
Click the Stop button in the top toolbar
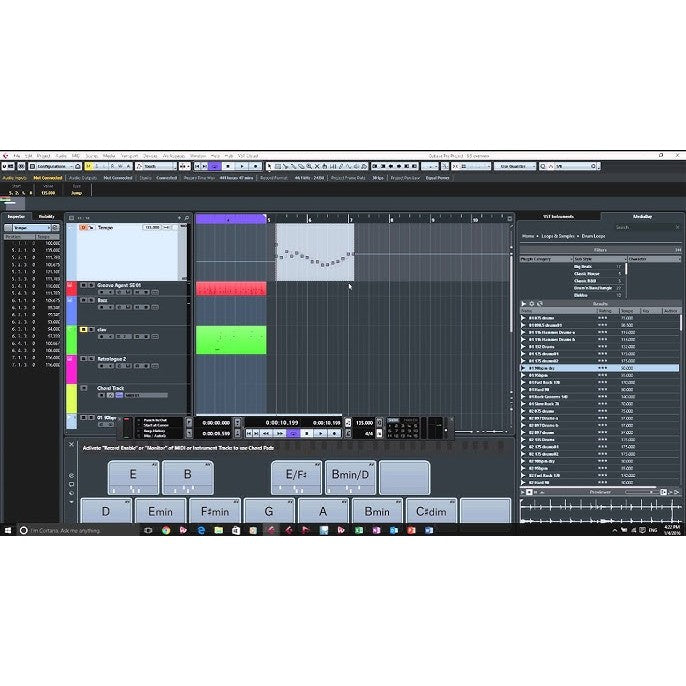coord(228,166)
